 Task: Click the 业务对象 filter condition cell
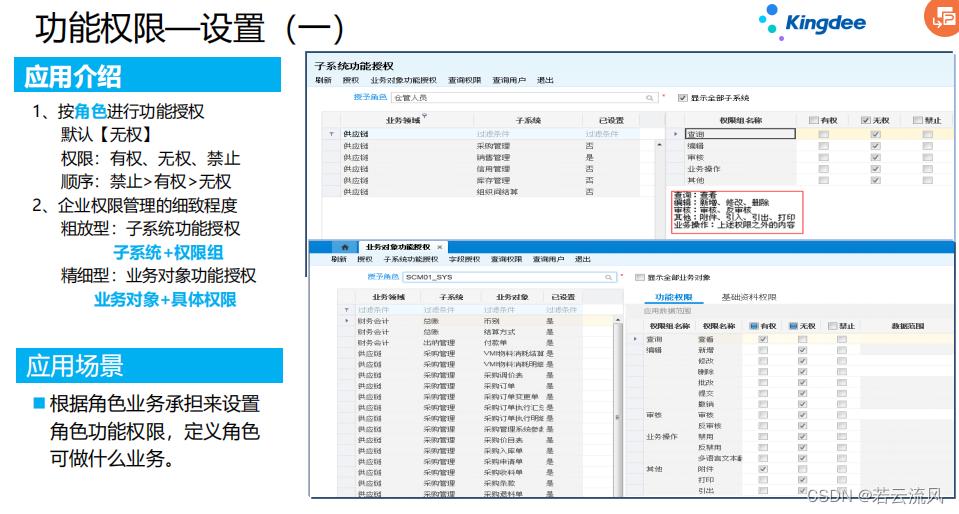click(513, 310)
